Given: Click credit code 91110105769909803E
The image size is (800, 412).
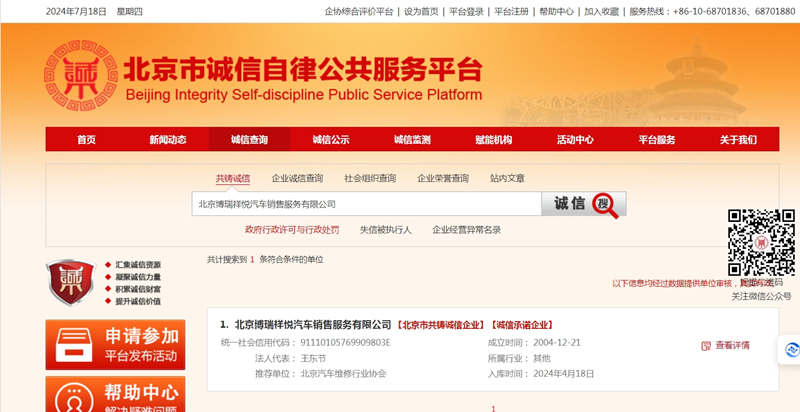Looking at the screenshot, I should [345, 342].
